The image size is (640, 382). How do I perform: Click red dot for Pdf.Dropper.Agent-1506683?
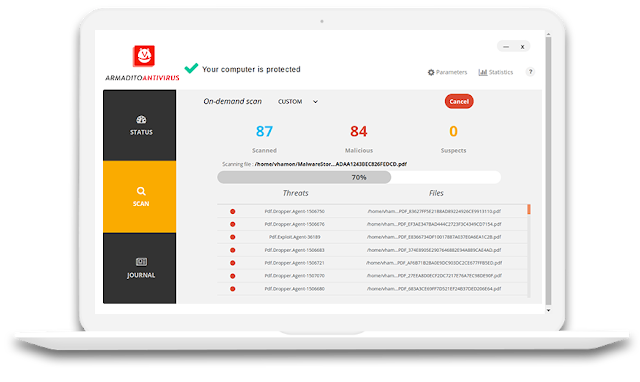click(x=233, y=250)
